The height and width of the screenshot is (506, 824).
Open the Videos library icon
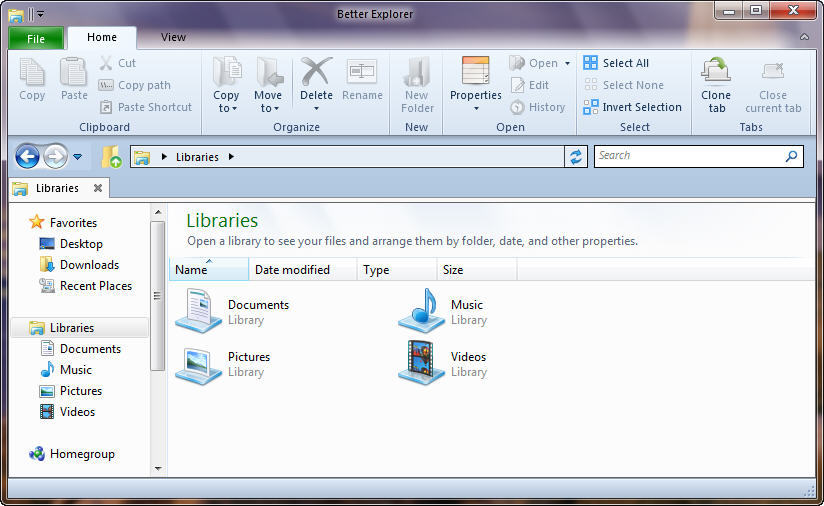(421, 363)
